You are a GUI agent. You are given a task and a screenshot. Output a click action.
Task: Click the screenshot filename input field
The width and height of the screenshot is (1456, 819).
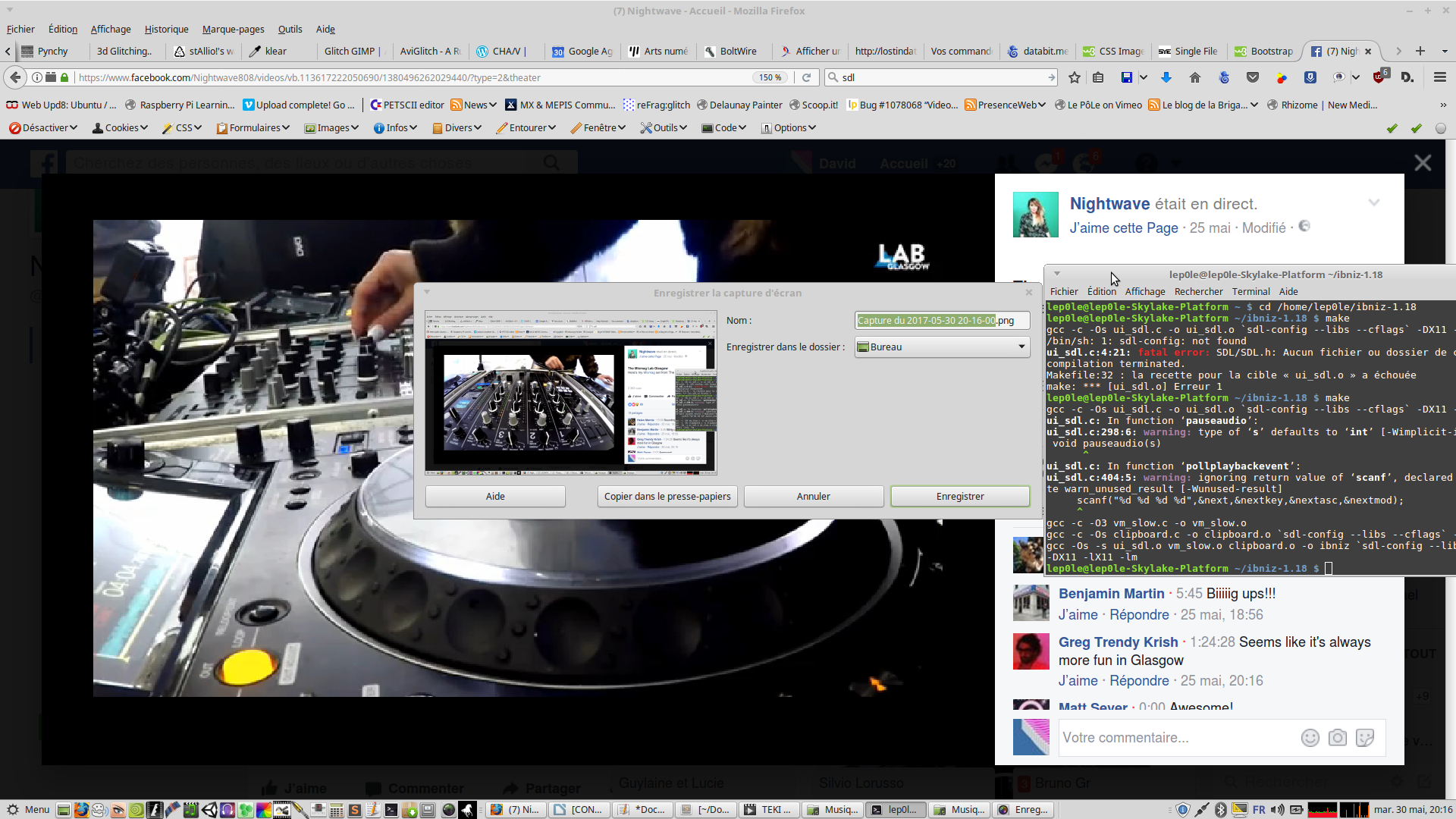point(942,320)
